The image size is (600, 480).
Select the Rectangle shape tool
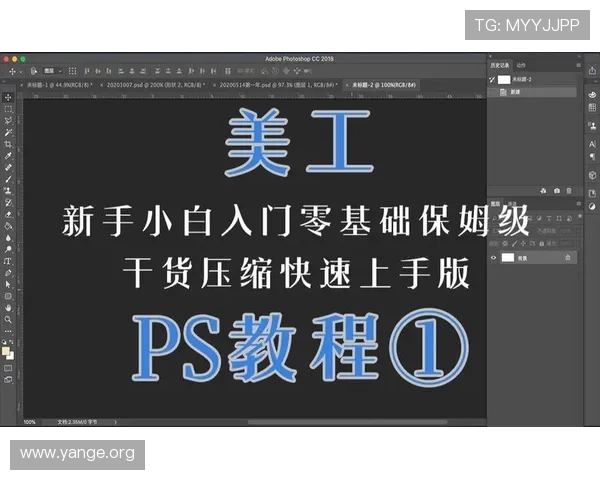tap(8, 296)
